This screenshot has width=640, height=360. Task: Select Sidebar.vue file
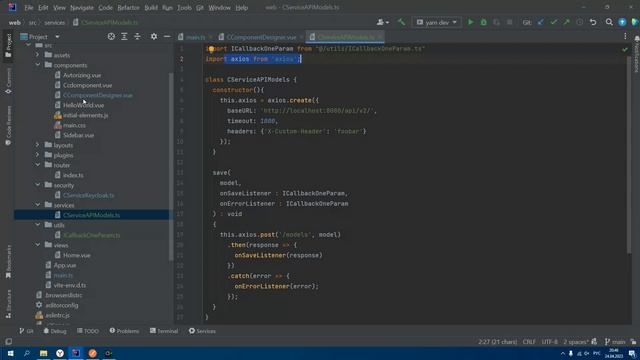78,135
